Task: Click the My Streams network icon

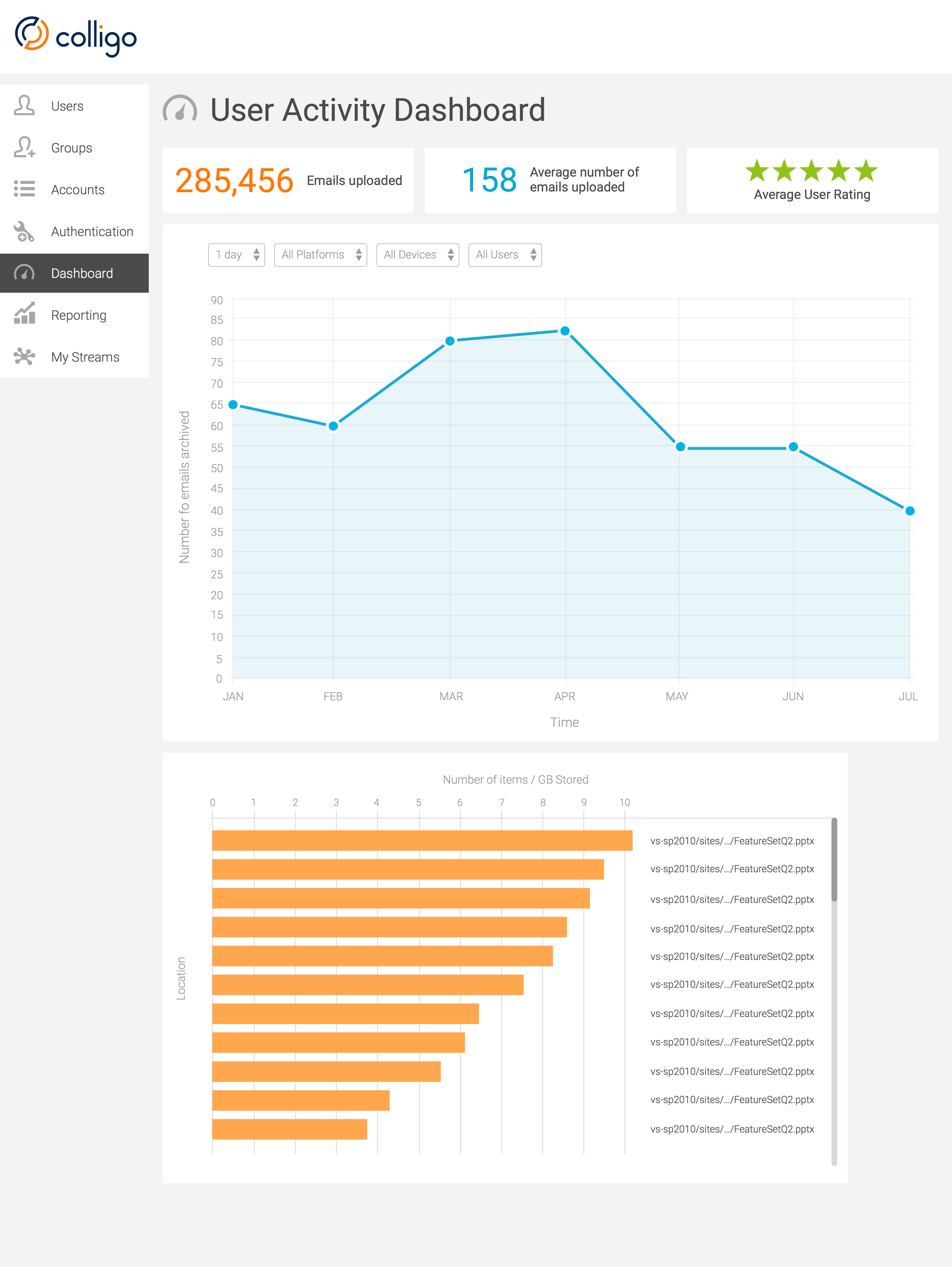Action: click(24, 356)
